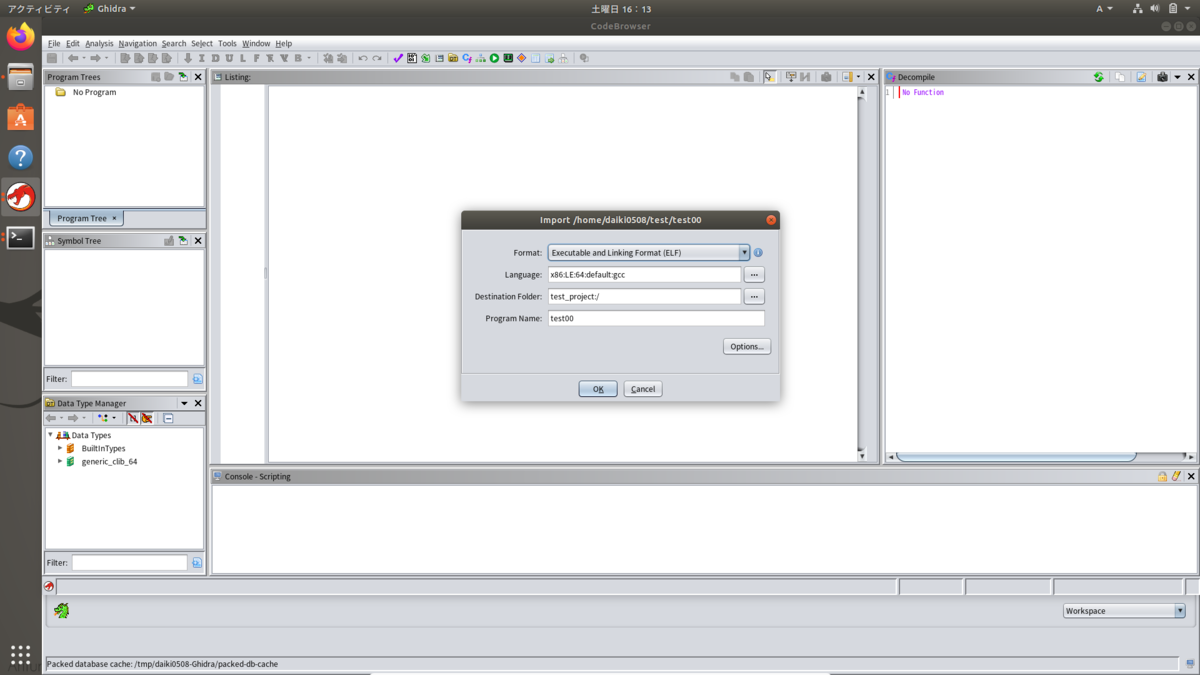
Task: Click the Data Type Manager filter options icon
Action: pyautogui.click(x=197, y=563)
